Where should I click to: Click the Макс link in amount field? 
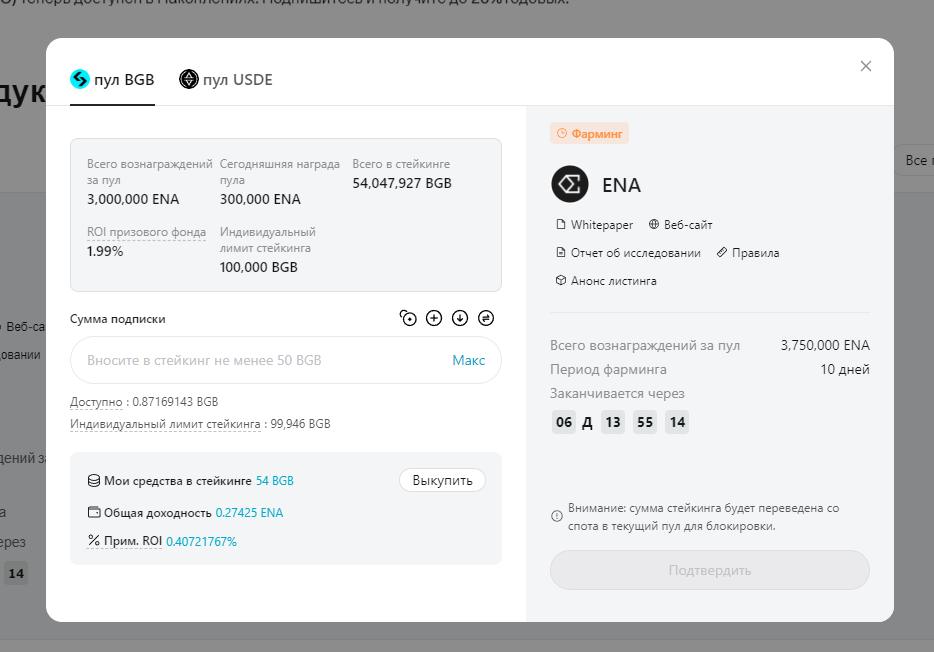468,360
